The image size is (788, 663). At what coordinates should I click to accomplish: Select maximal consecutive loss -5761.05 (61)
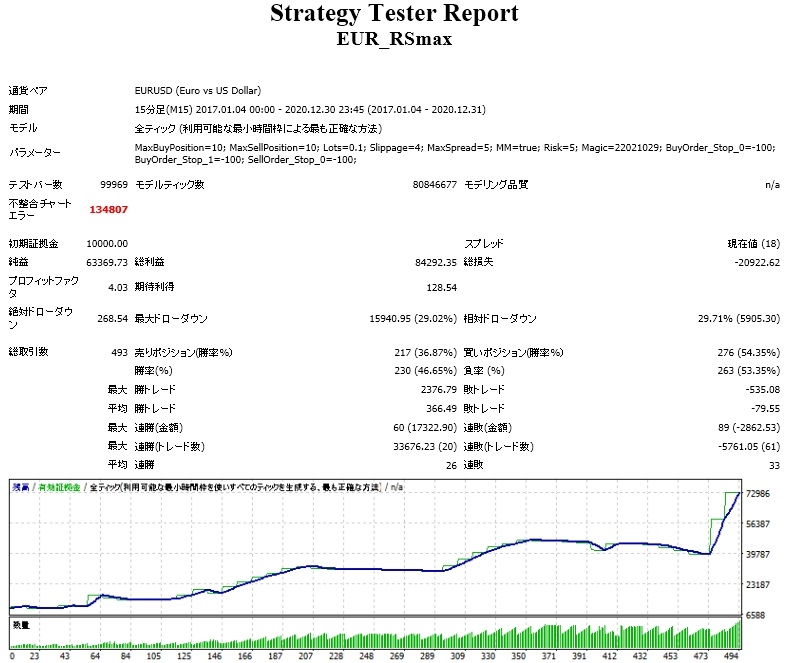[x=749, y=446]
